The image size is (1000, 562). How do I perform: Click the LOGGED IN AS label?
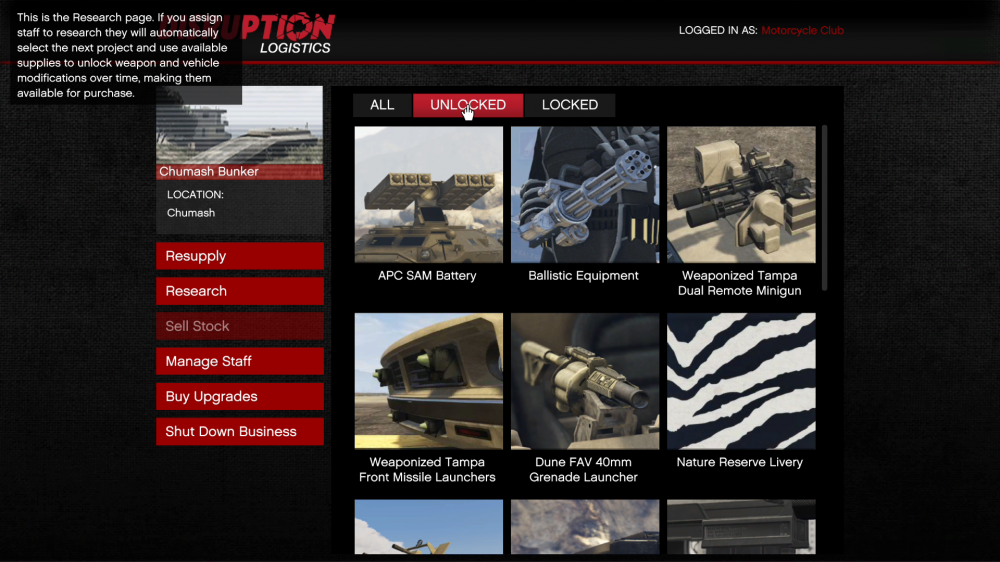pos(717,30)
